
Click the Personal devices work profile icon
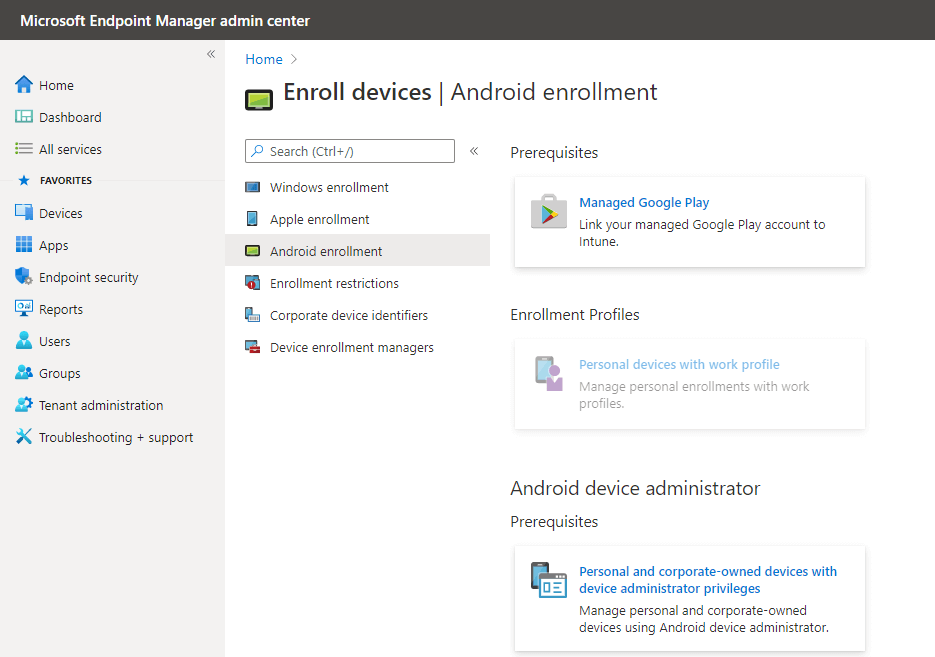point(549,373)
